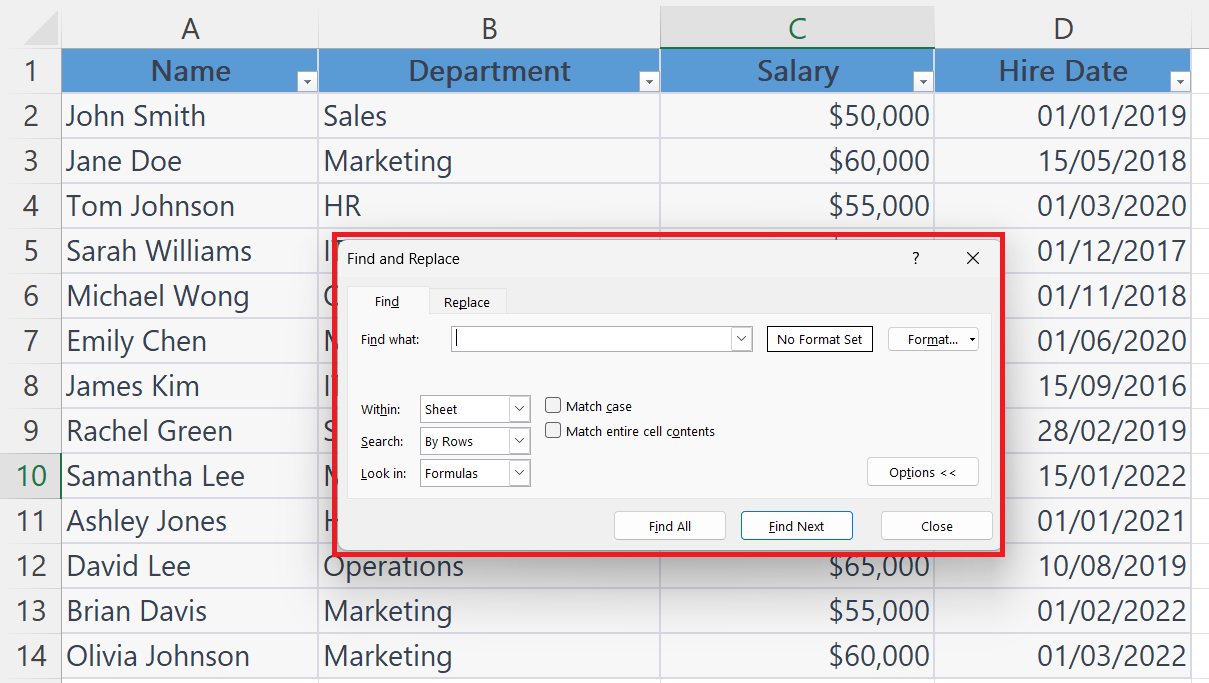Select cell containing Tom Johnson
Image resolution: width=1209 pixels, height=683 pixels.
(x=190, y=206)
